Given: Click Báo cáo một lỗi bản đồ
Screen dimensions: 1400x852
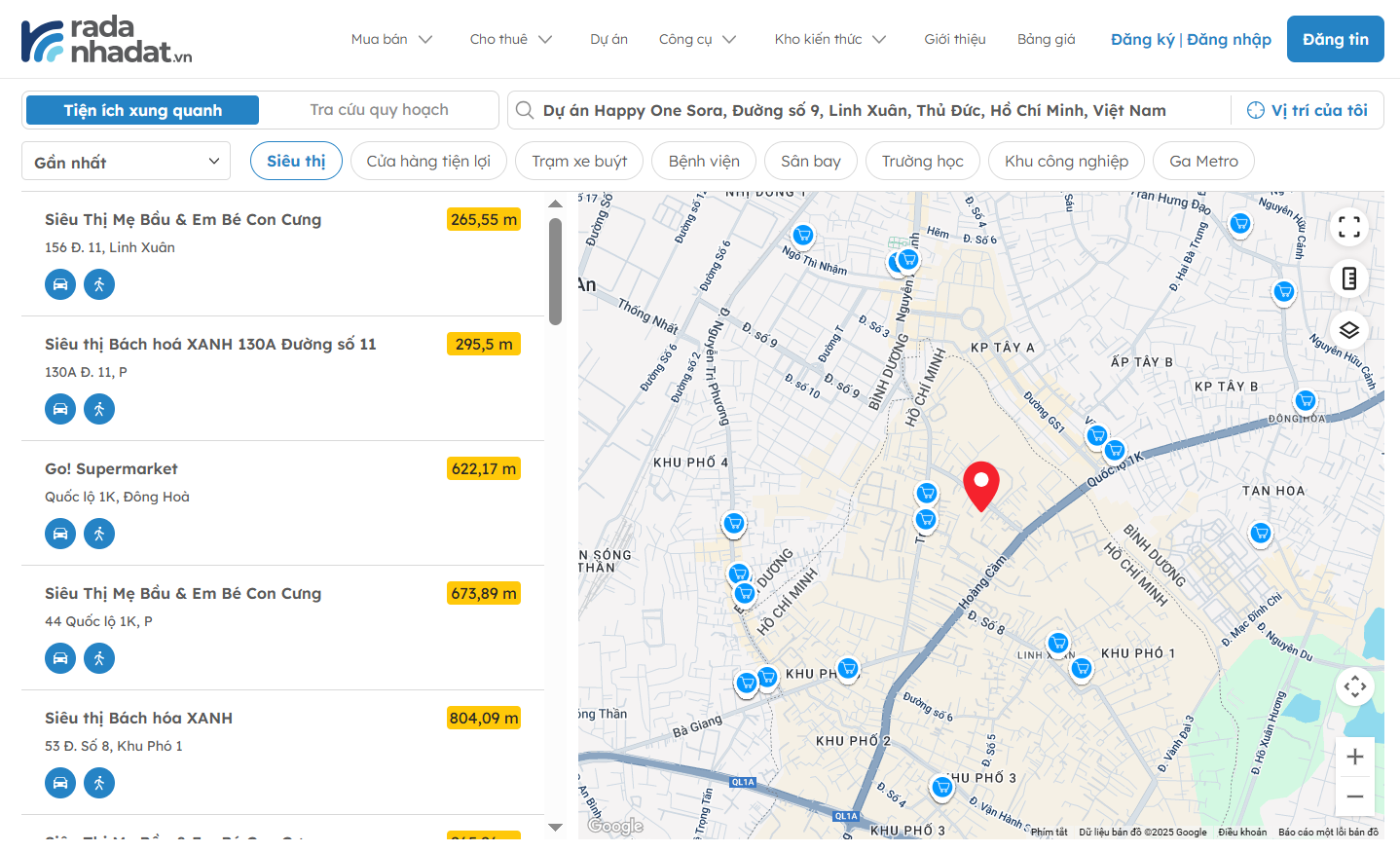Looking at the screenshot, I should coord(1328,833).
